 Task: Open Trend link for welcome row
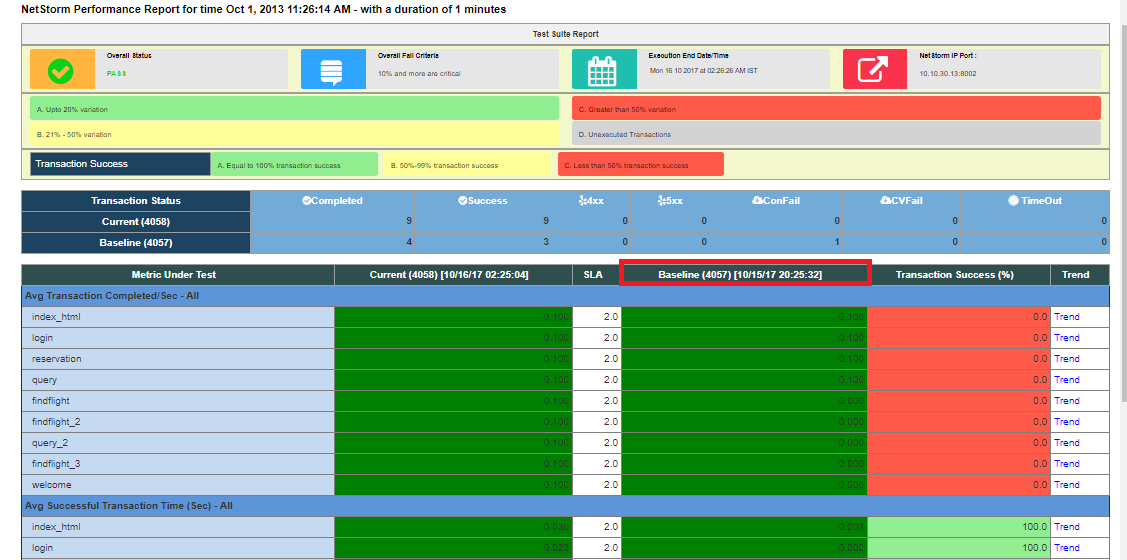(1067, 485)
